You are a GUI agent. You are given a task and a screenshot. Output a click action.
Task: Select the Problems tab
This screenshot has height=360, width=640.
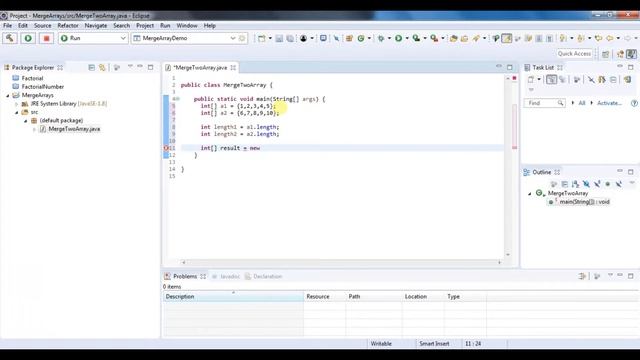(185, 276)
